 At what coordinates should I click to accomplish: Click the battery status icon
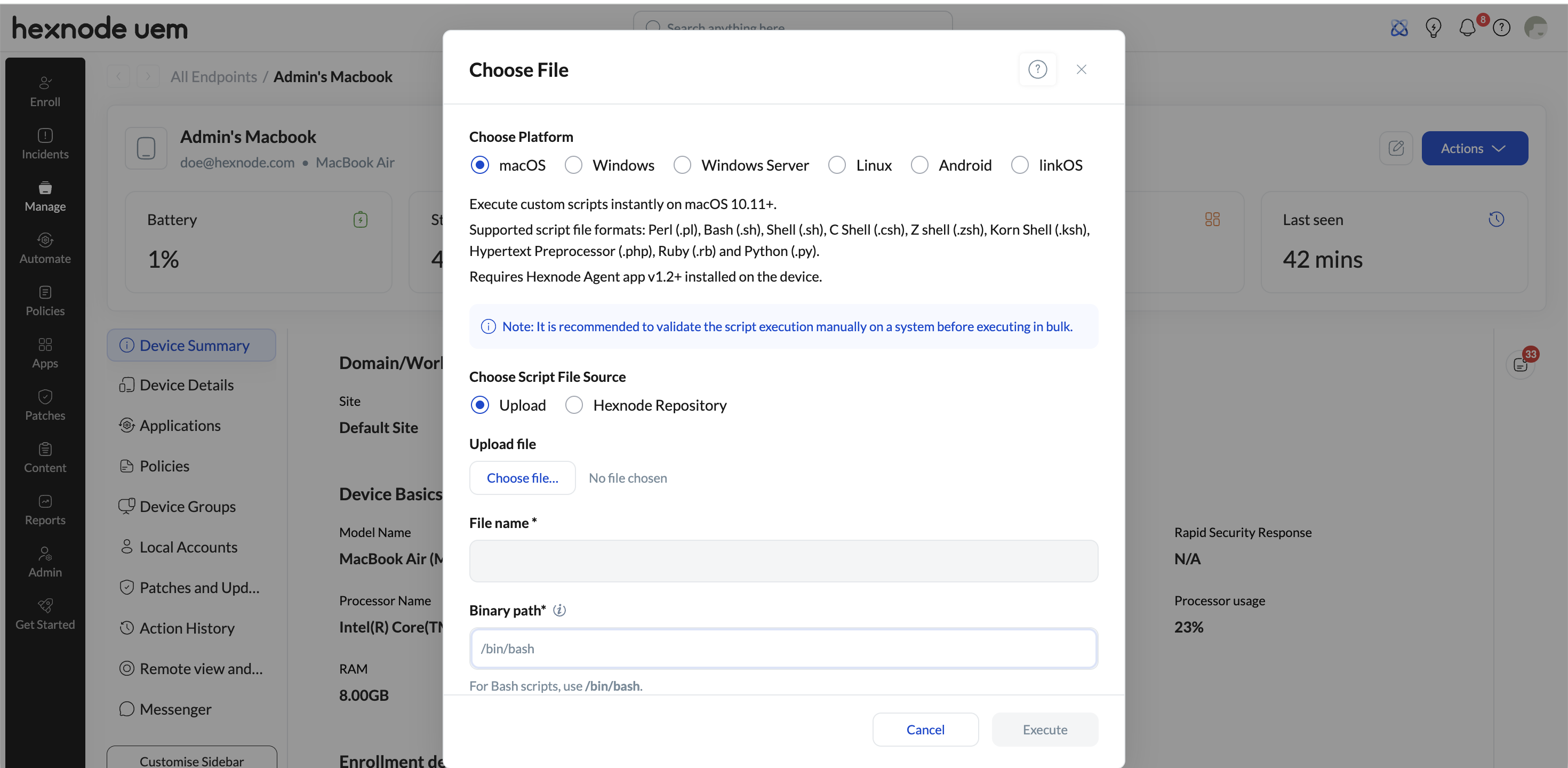pos(361,219)
